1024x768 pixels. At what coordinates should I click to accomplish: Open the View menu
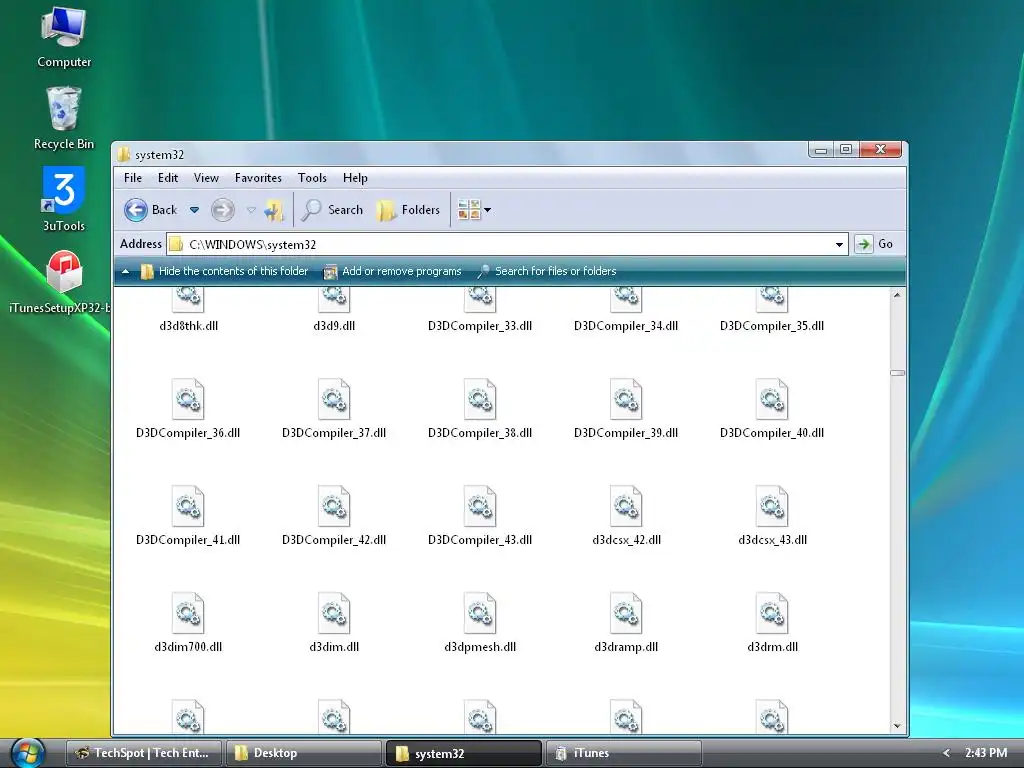[206, 178]
